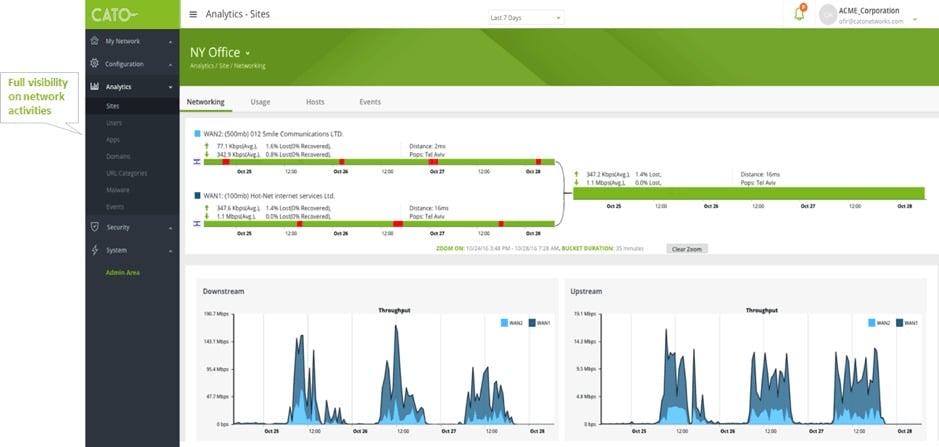The image size is (939, 447).
Task: Select Users in Analytics sidebar
Action: click(x=114, y=123)
